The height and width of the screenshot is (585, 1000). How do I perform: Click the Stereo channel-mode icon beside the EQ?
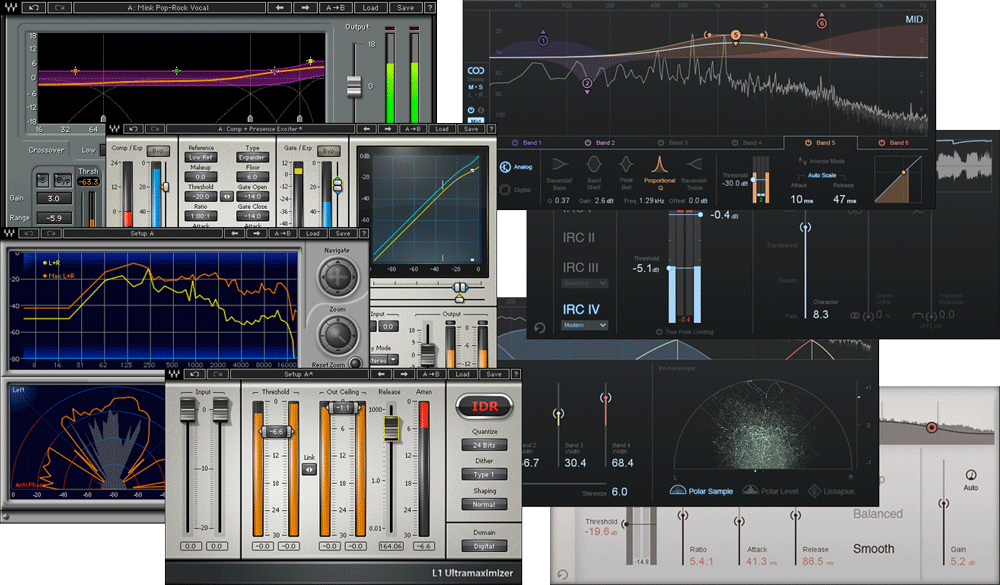(476, 71)
